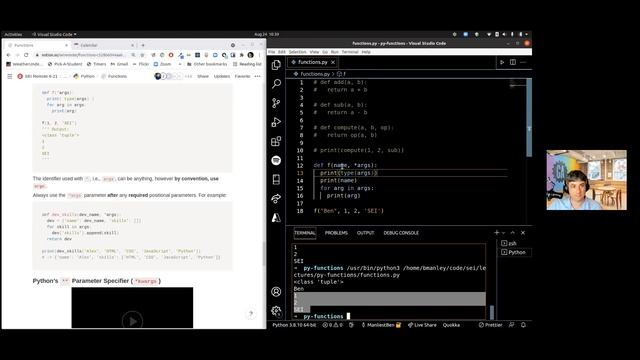Open the Gmail bookmark

pos(119,64)
